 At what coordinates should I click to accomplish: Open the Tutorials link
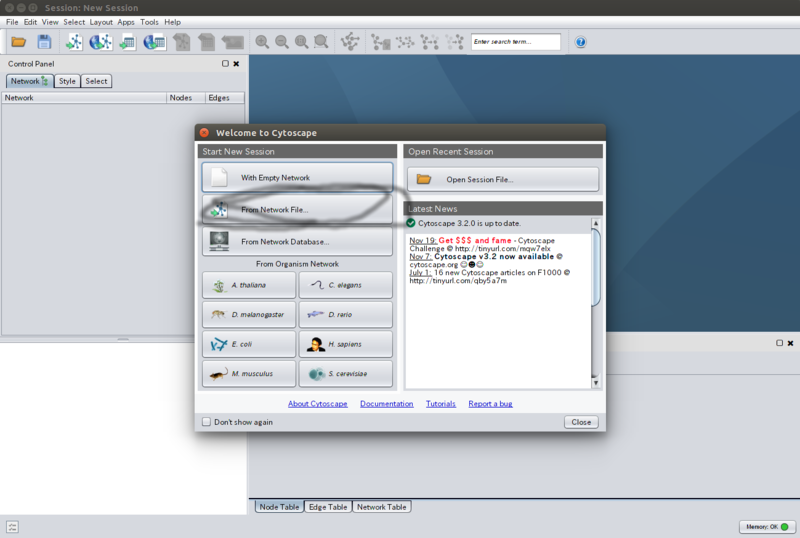[441, 404]
